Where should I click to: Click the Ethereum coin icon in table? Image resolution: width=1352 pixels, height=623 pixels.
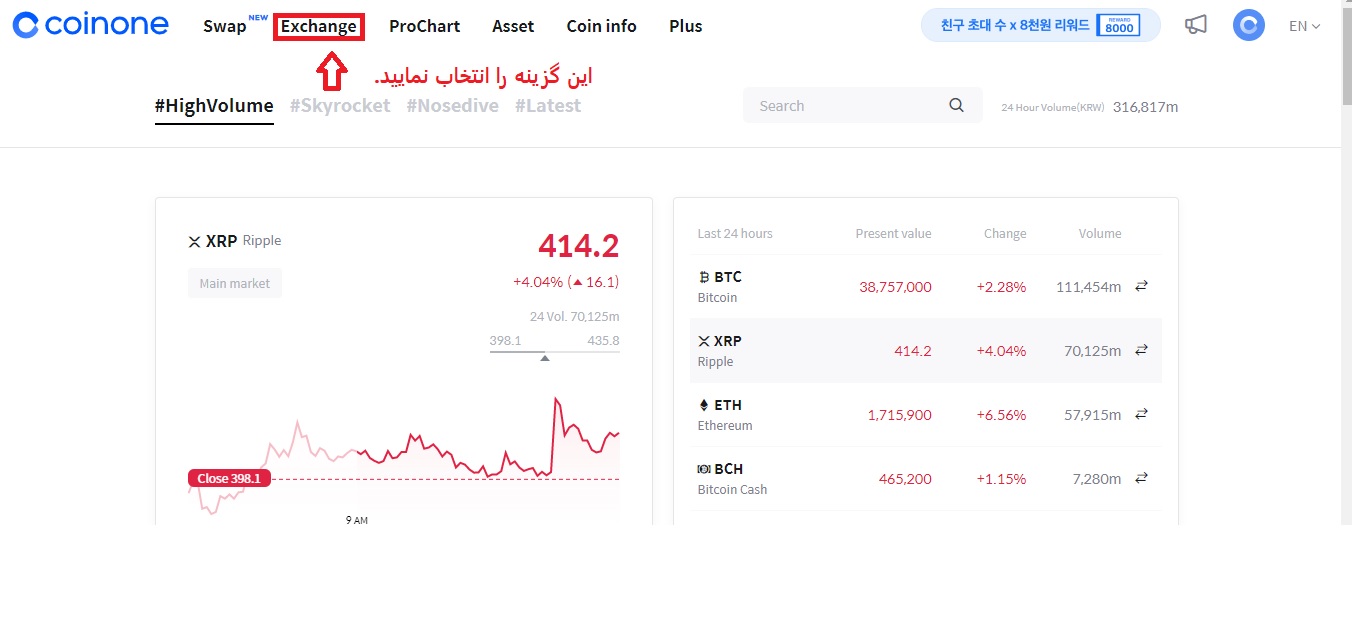click(703, 405)
